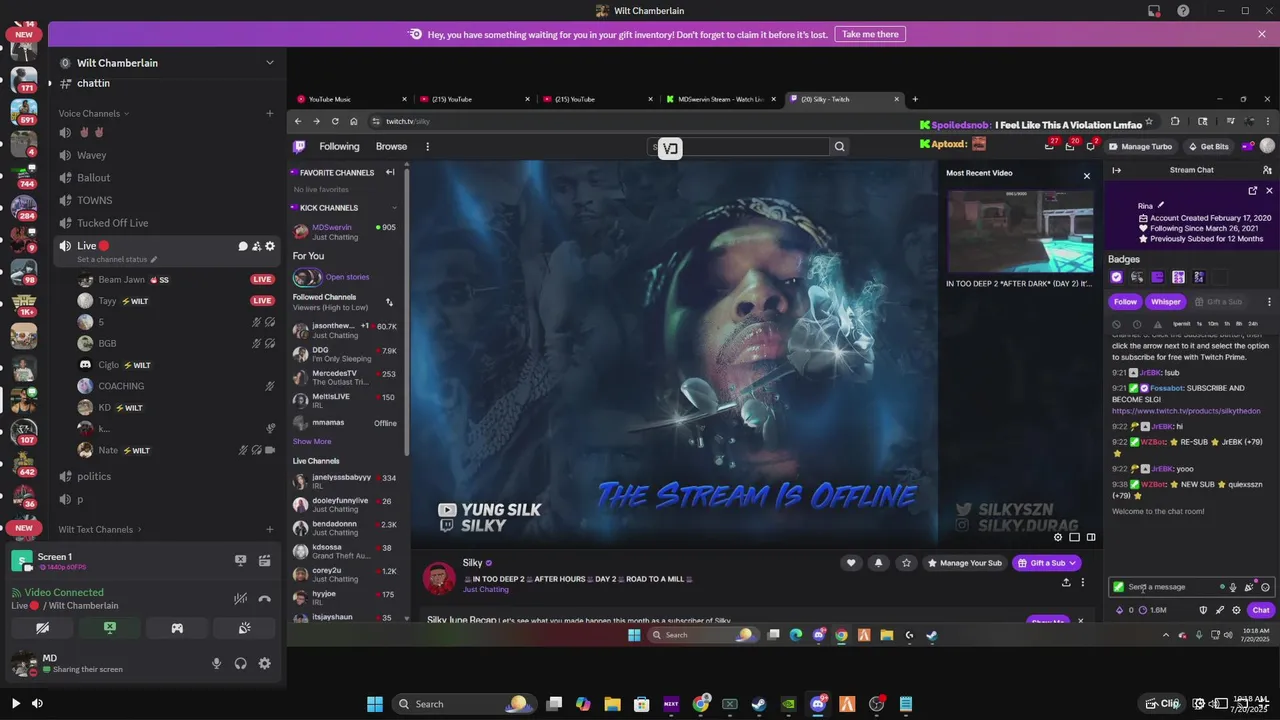This screenshot has height=720, width=1280.
Task: Open the video player settings gear
Action: (x=1058, y=537)
